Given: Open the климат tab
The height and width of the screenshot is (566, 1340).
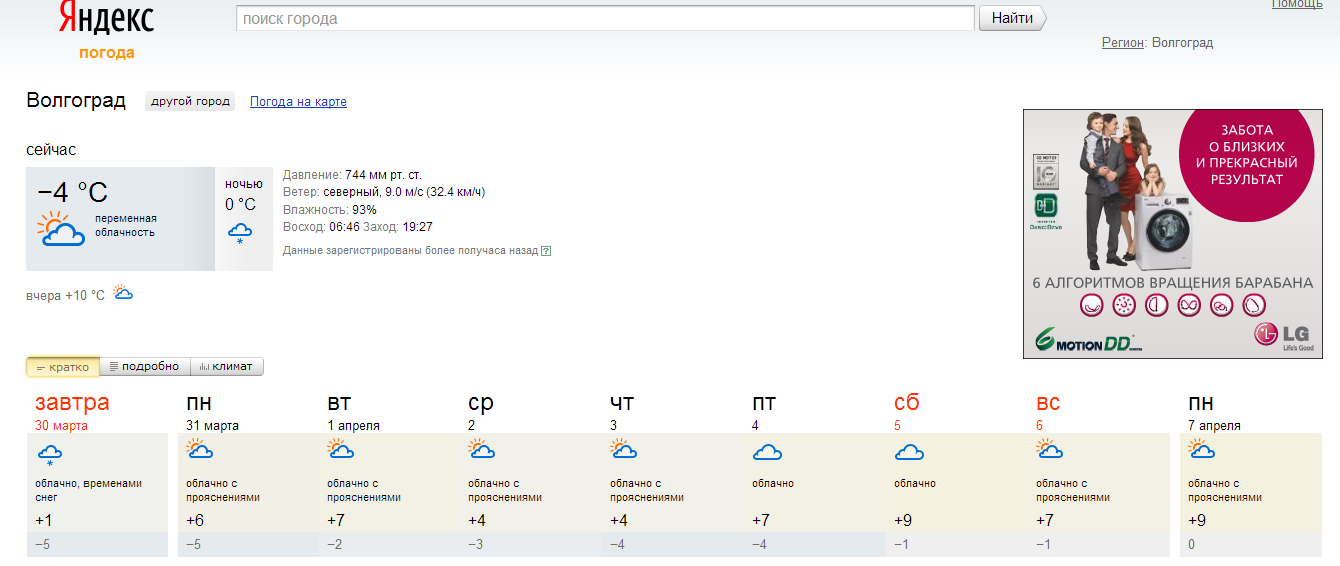Looking at the screenshot, I should click(x=226, y=367).
